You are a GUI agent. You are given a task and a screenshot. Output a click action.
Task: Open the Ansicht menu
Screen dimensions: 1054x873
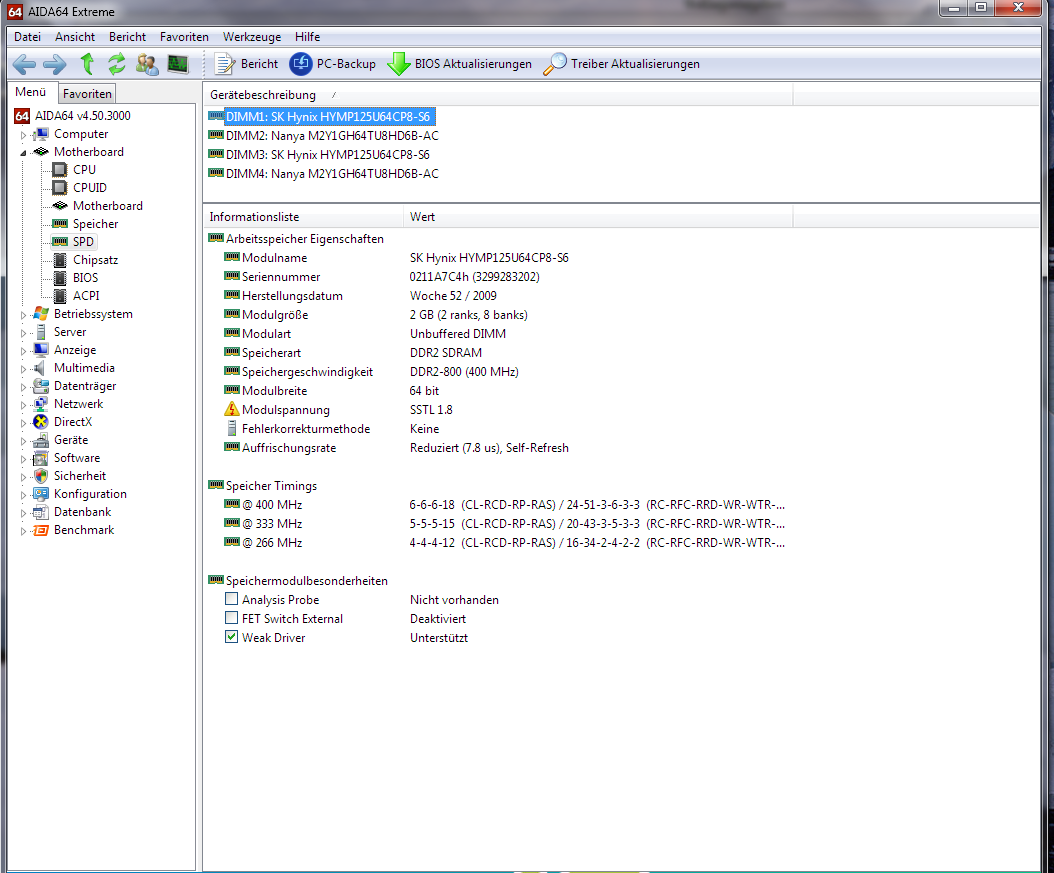tap(75, 37)
